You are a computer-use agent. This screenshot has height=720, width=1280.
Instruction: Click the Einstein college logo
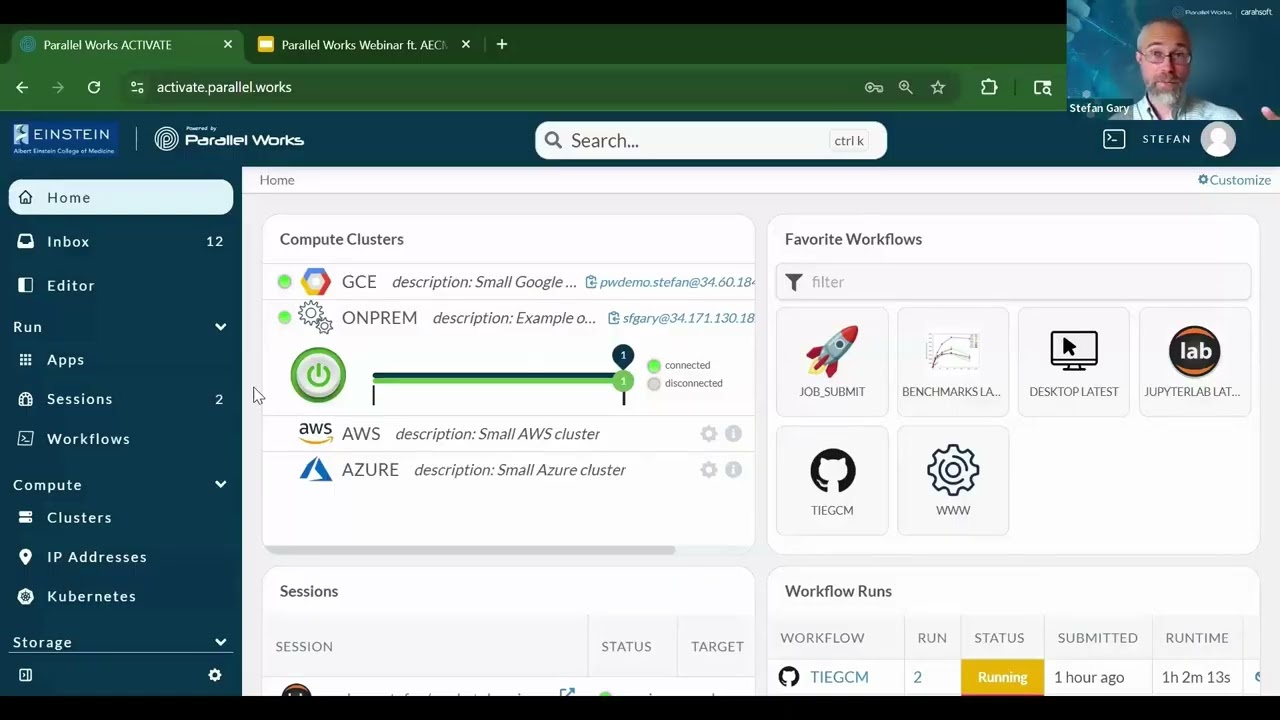pyautogui.click(x=64, y=139)
